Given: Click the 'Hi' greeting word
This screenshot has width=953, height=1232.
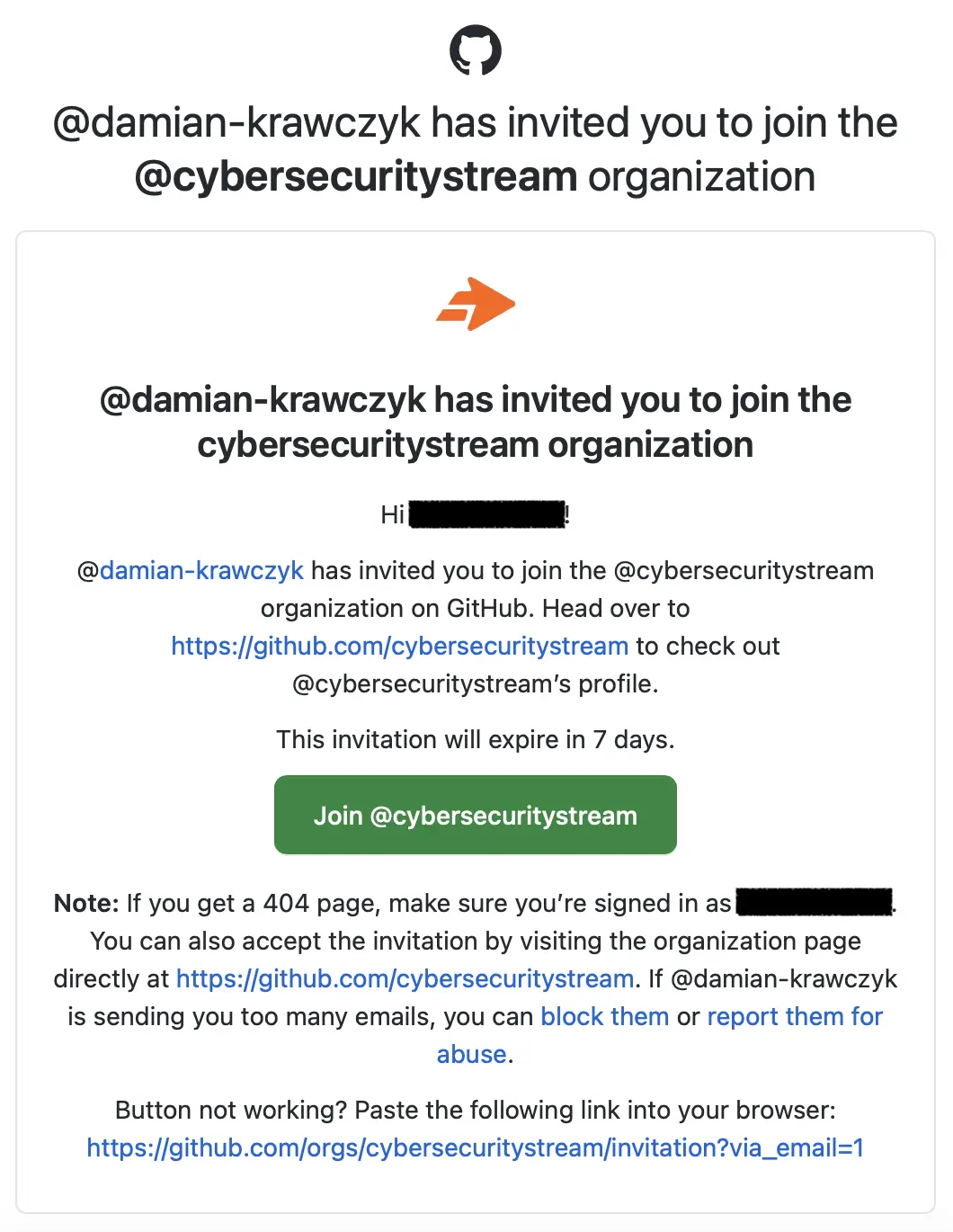Looking at the screenshot, I should click(x=393, y=514).
